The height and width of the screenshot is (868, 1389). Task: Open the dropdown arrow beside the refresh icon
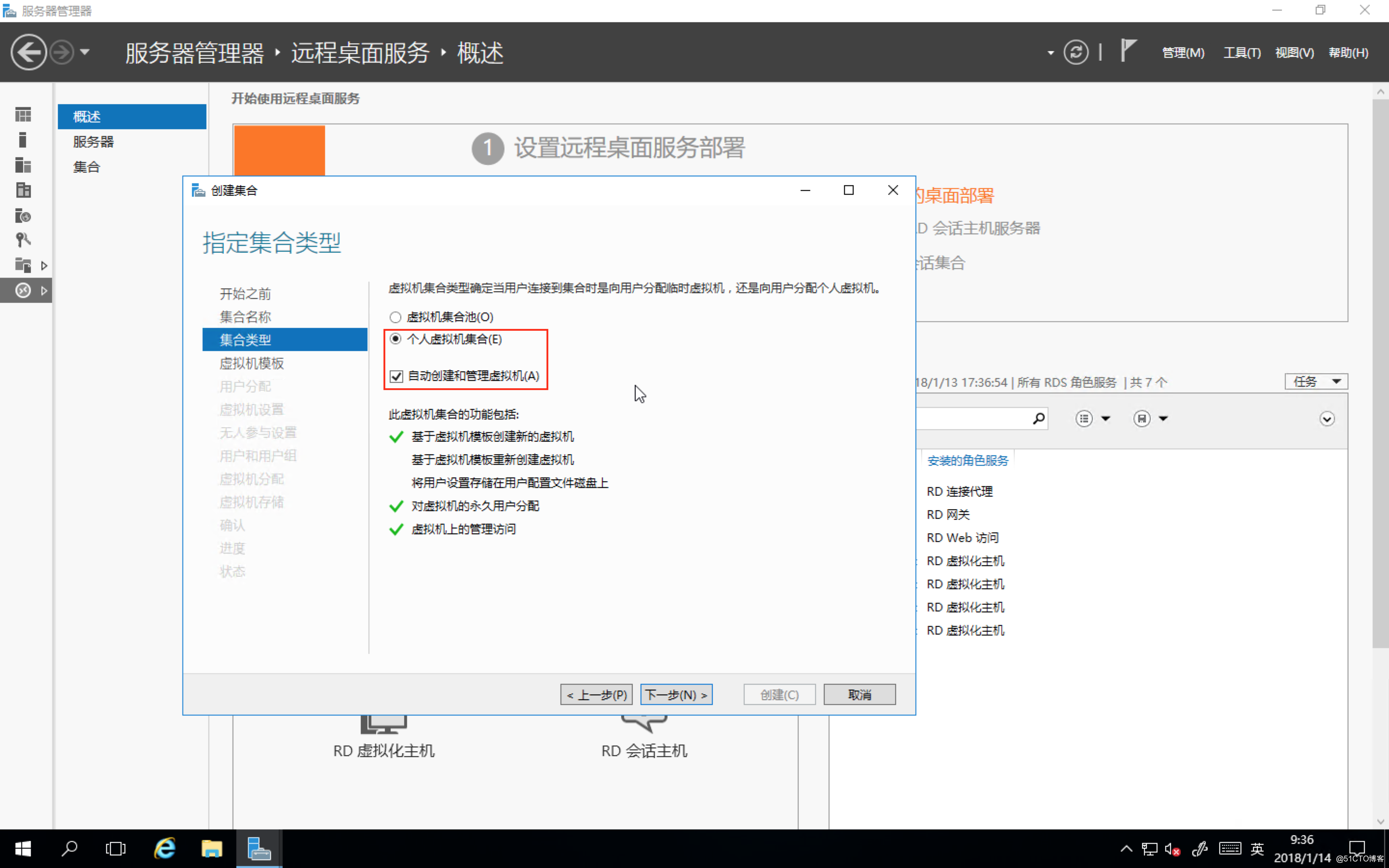click(1050, 53)
